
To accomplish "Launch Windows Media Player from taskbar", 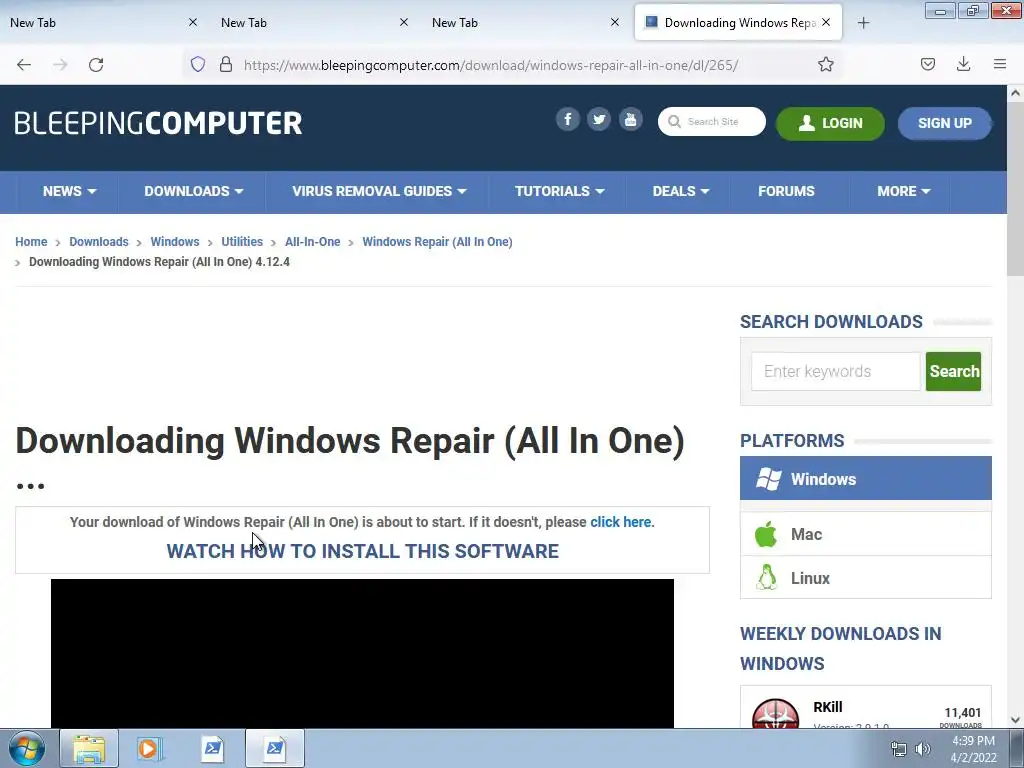I will pyautogui.click(x=150, y=748).
